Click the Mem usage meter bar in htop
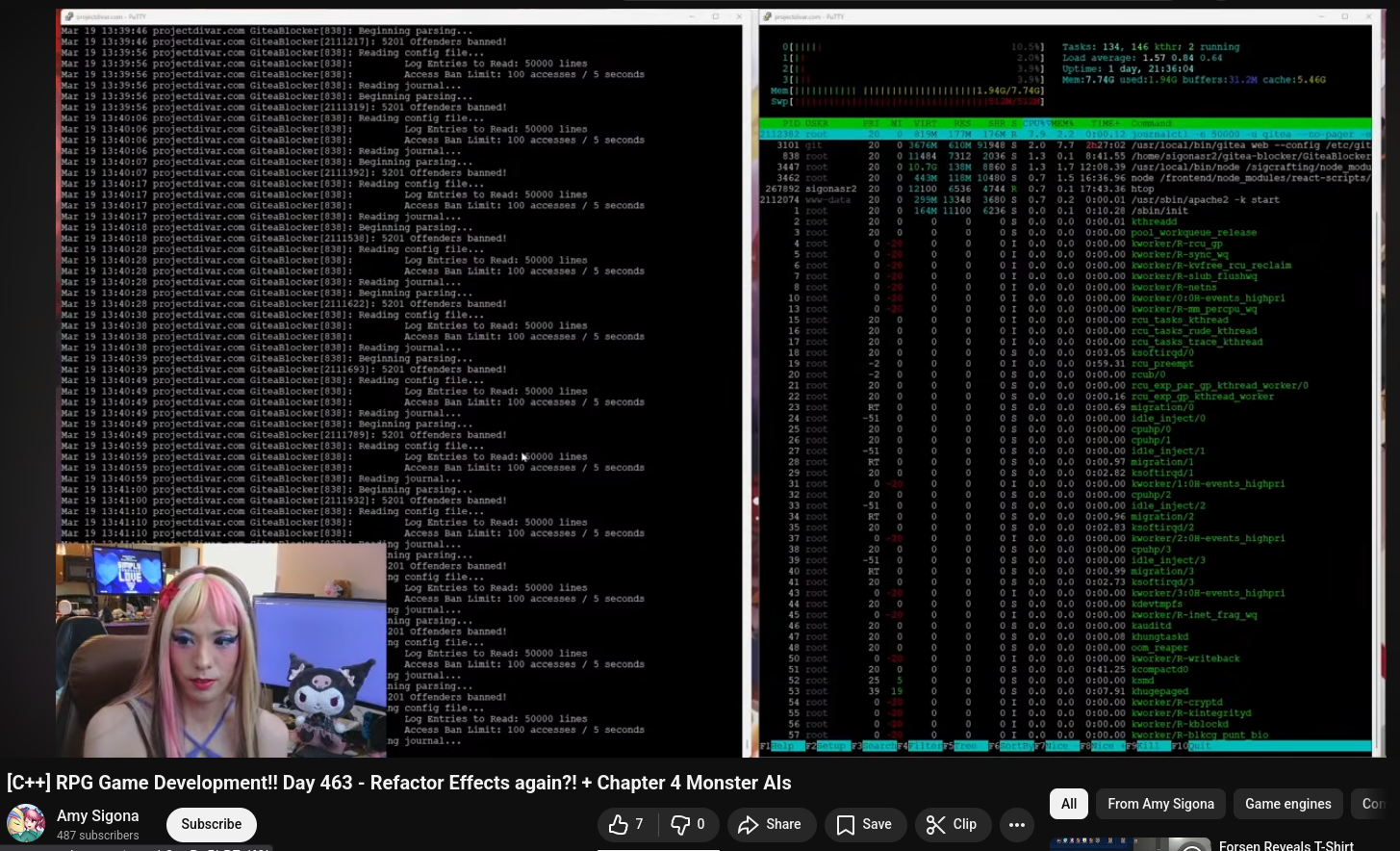The height and width of the screenshot is (851, 1400). point(907,90)
